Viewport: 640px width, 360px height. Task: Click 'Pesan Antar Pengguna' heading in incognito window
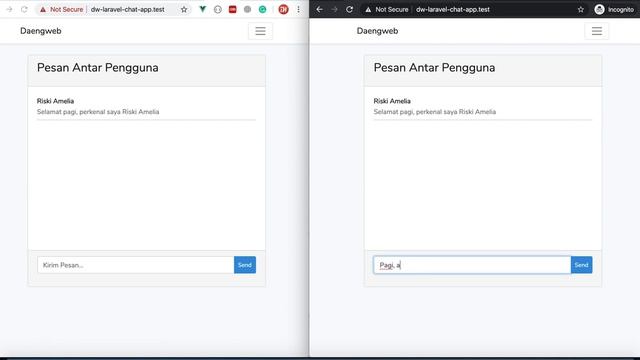(434, 68)
